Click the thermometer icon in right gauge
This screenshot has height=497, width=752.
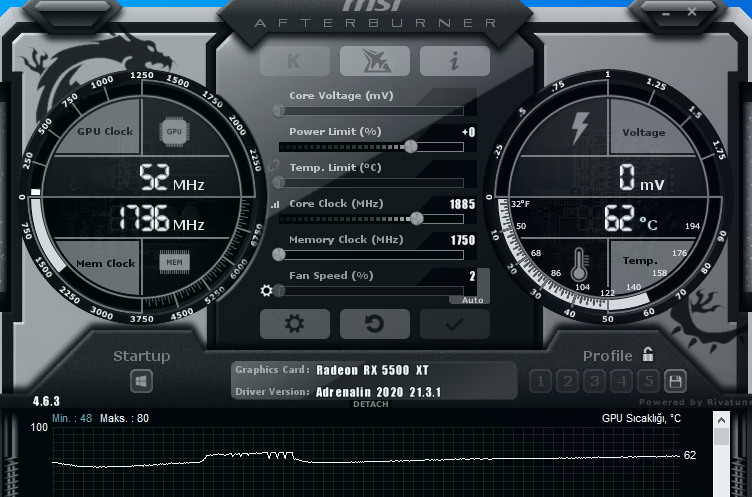coord(579,264)
